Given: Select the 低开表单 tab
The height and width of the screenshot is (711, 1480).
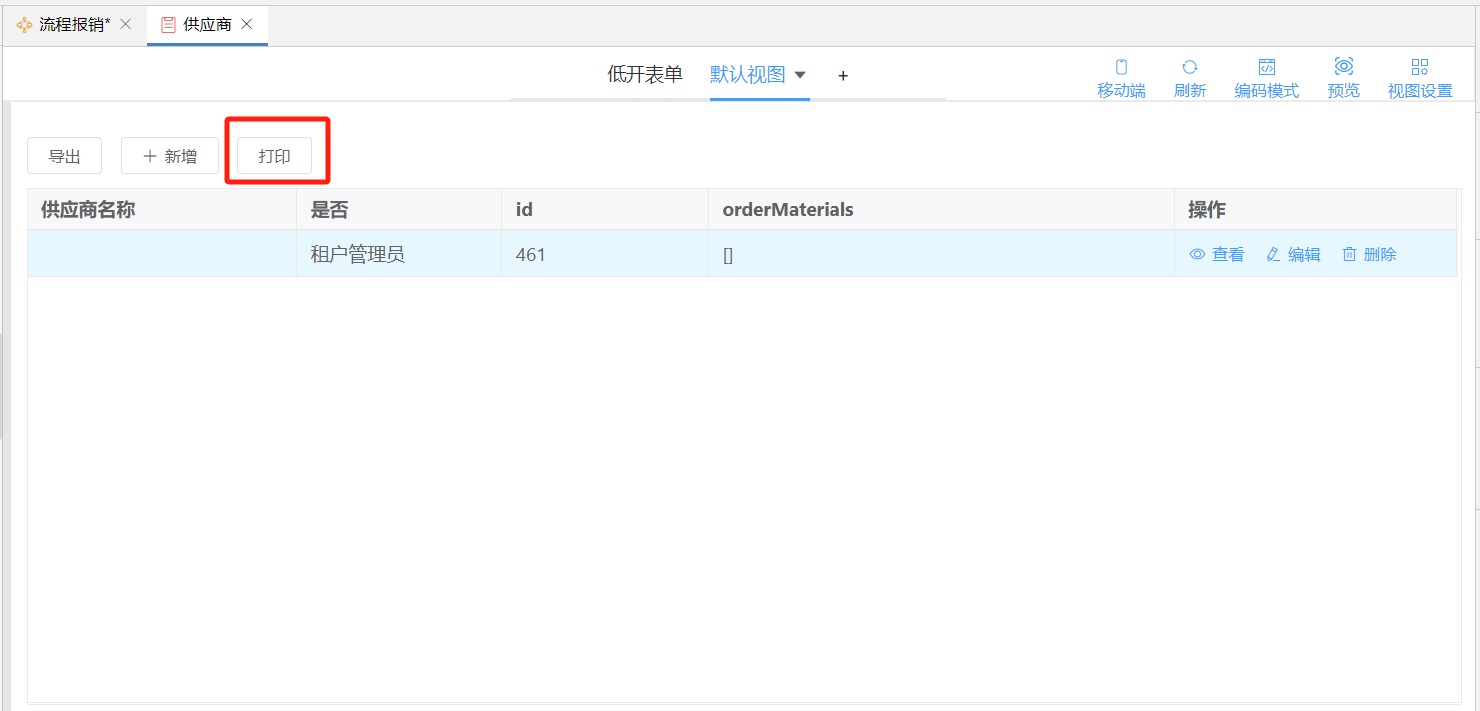Looking at the screenshot, I should (645, 75).
